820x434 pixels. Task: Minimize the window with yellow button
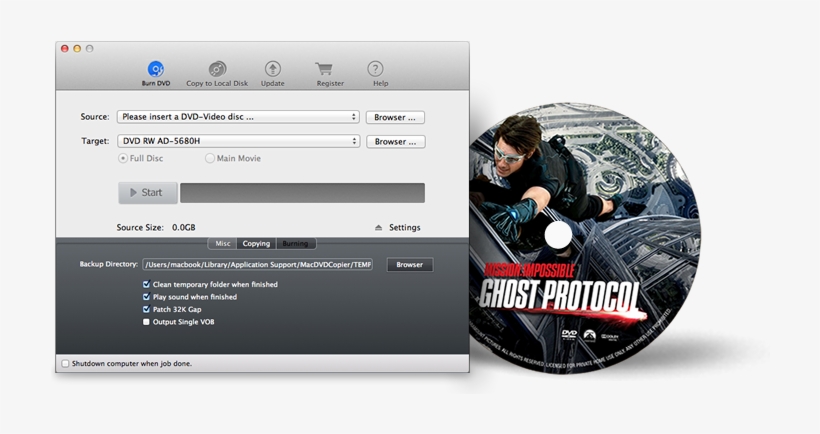coord(77,49)
